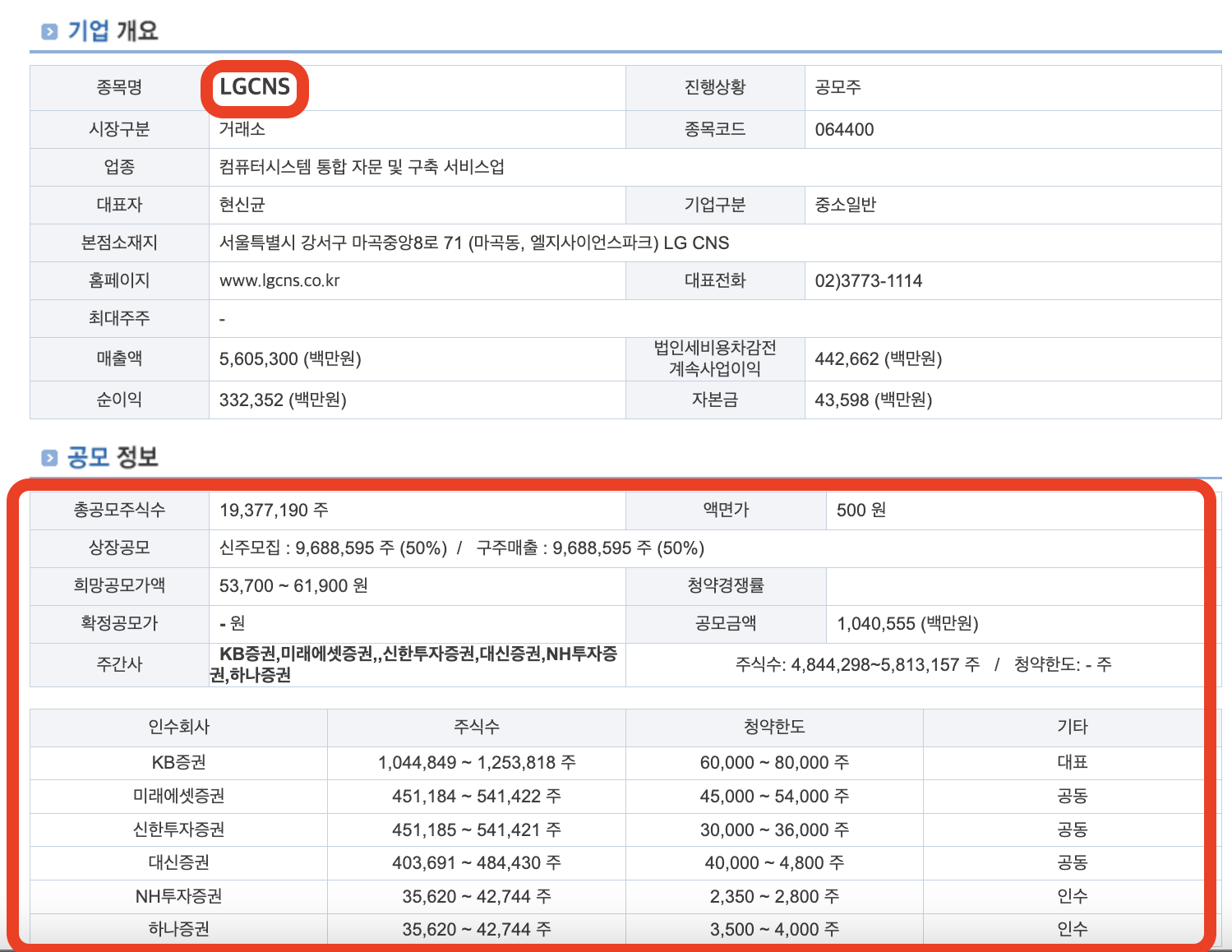This screenshot has width=1232, height=952.
Task: Click limit 3,500 ~ 4,000 주
Action: click(x=774, y=929)
